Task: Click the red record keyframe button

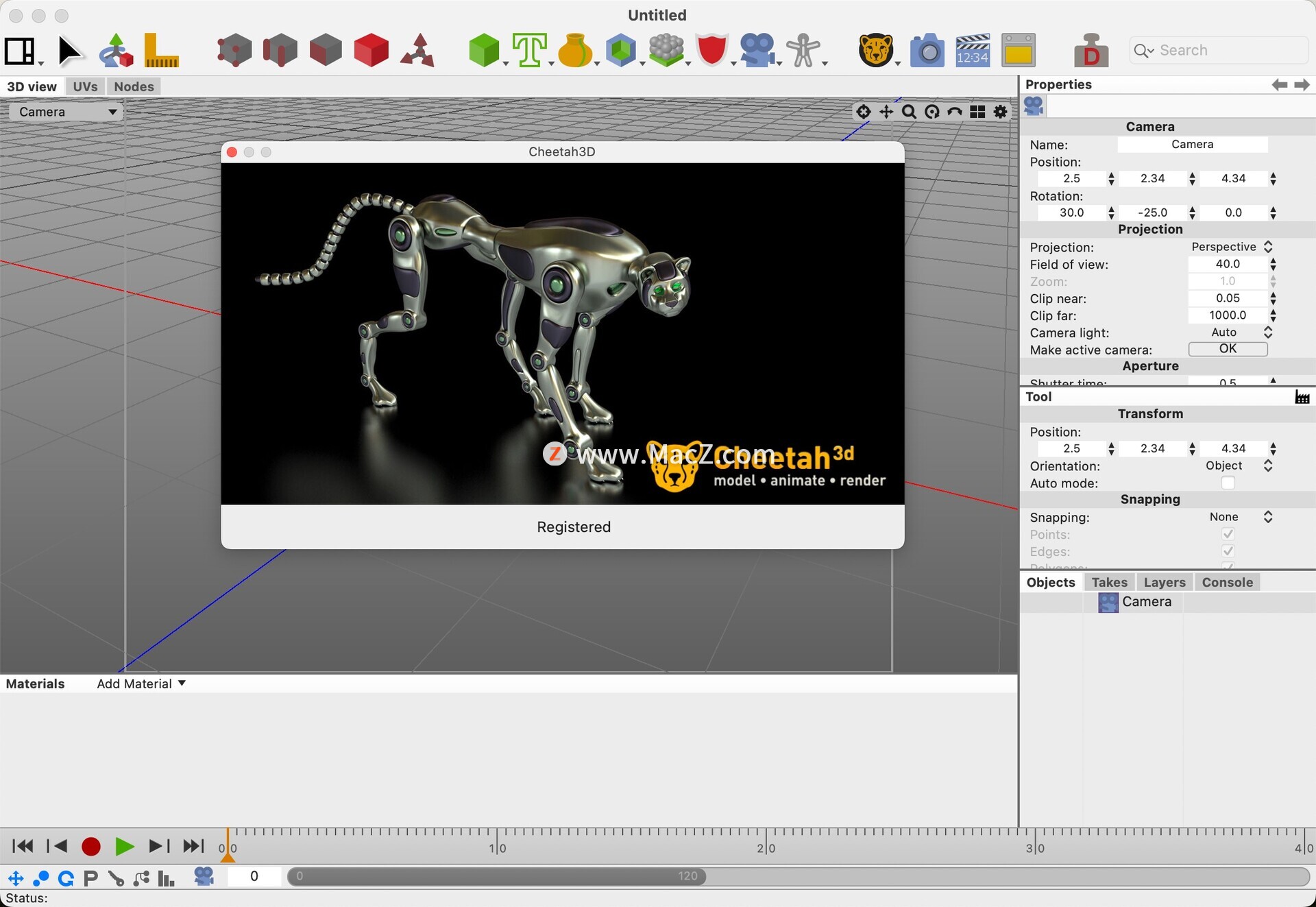Action: click(x=91, y=847)
